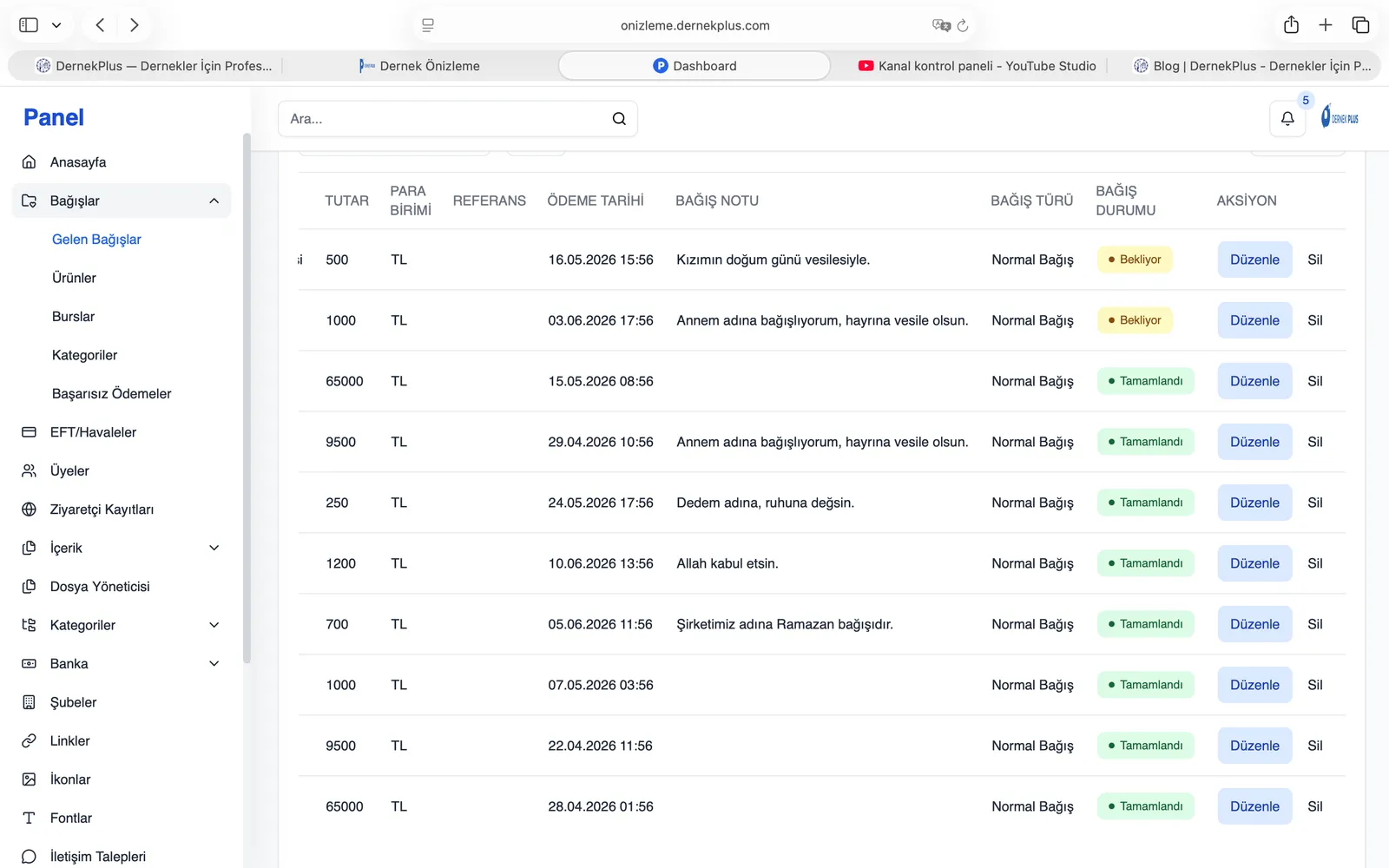Click the Ara search input field

tap(458, 119)
